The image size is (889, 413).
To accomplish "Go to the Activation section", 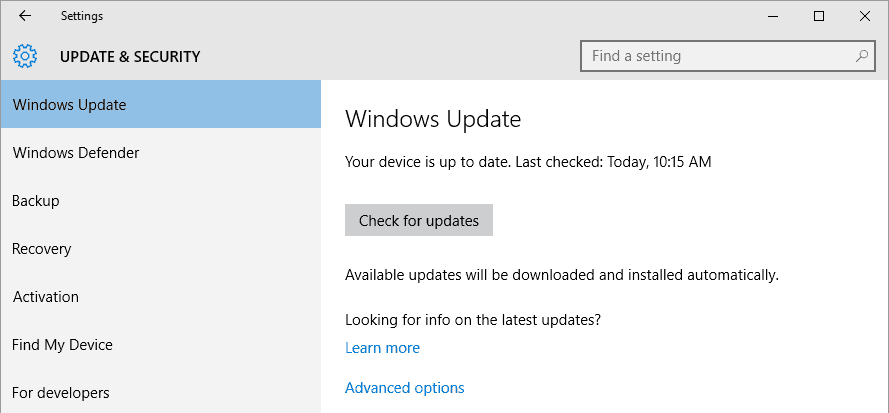I will pos(45,297).
